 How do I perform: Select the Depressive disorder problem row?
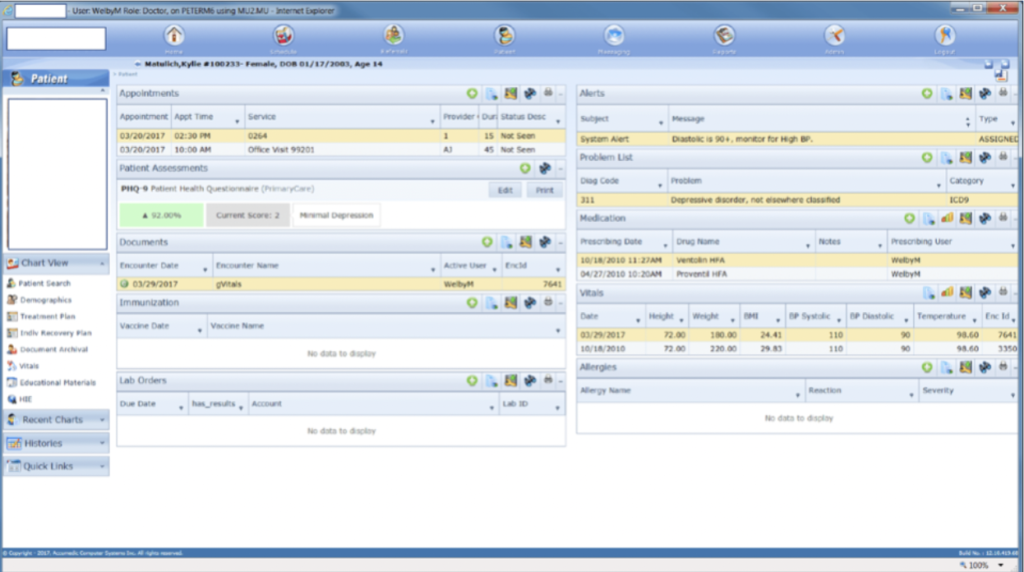tap(797, 200)
